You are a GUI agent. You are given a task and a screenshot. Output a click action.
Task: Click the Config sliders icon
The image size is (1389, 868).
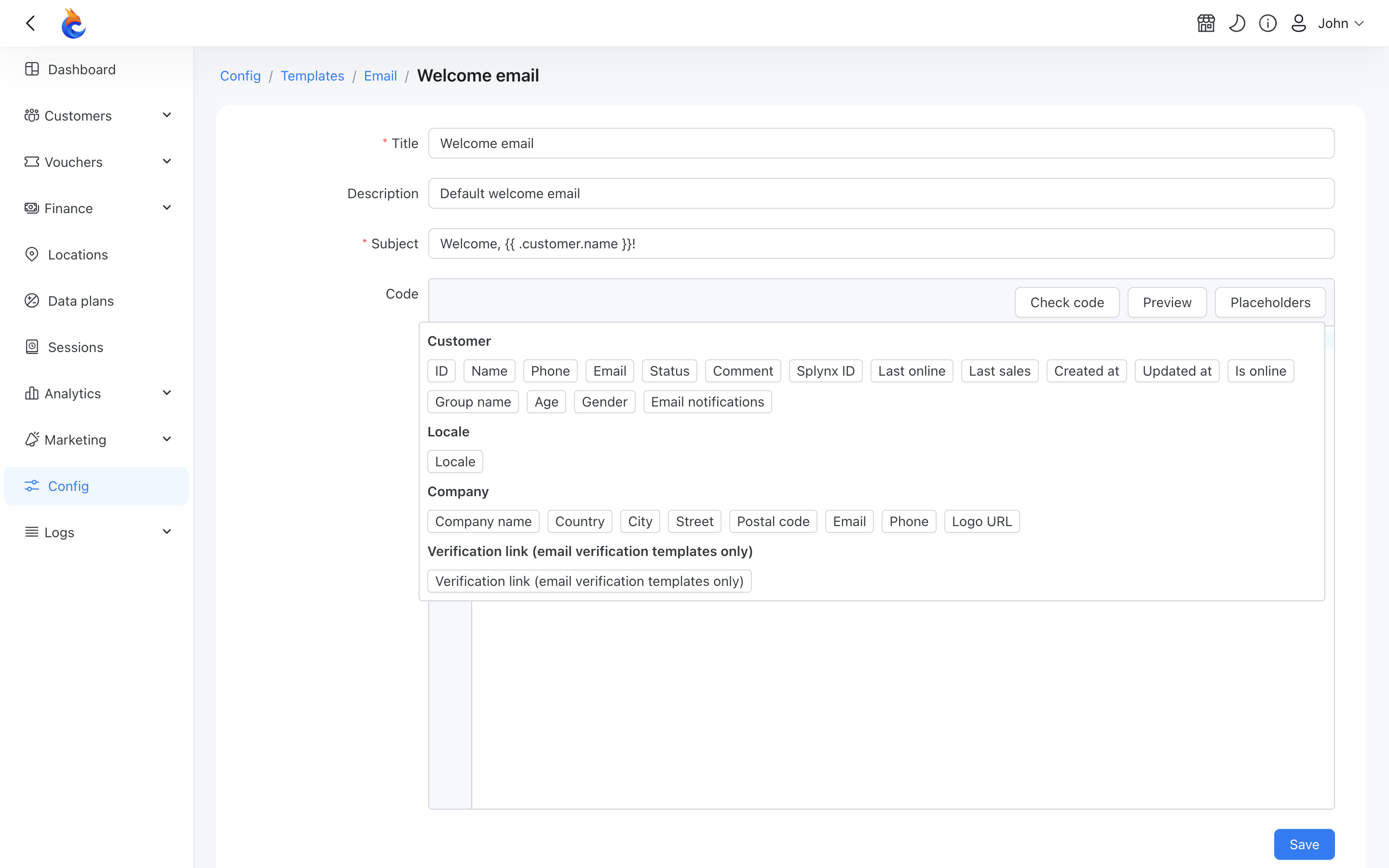(32, 486)
